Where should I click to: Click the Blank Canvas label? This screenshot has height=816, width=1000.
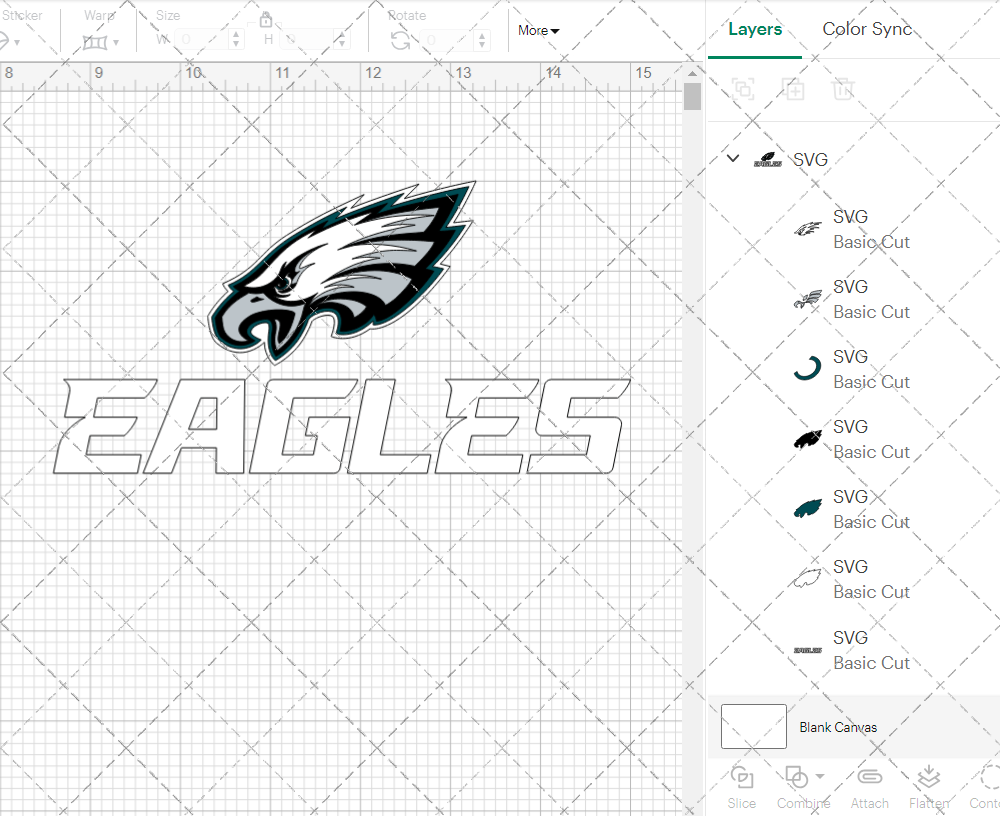(838, 727)
